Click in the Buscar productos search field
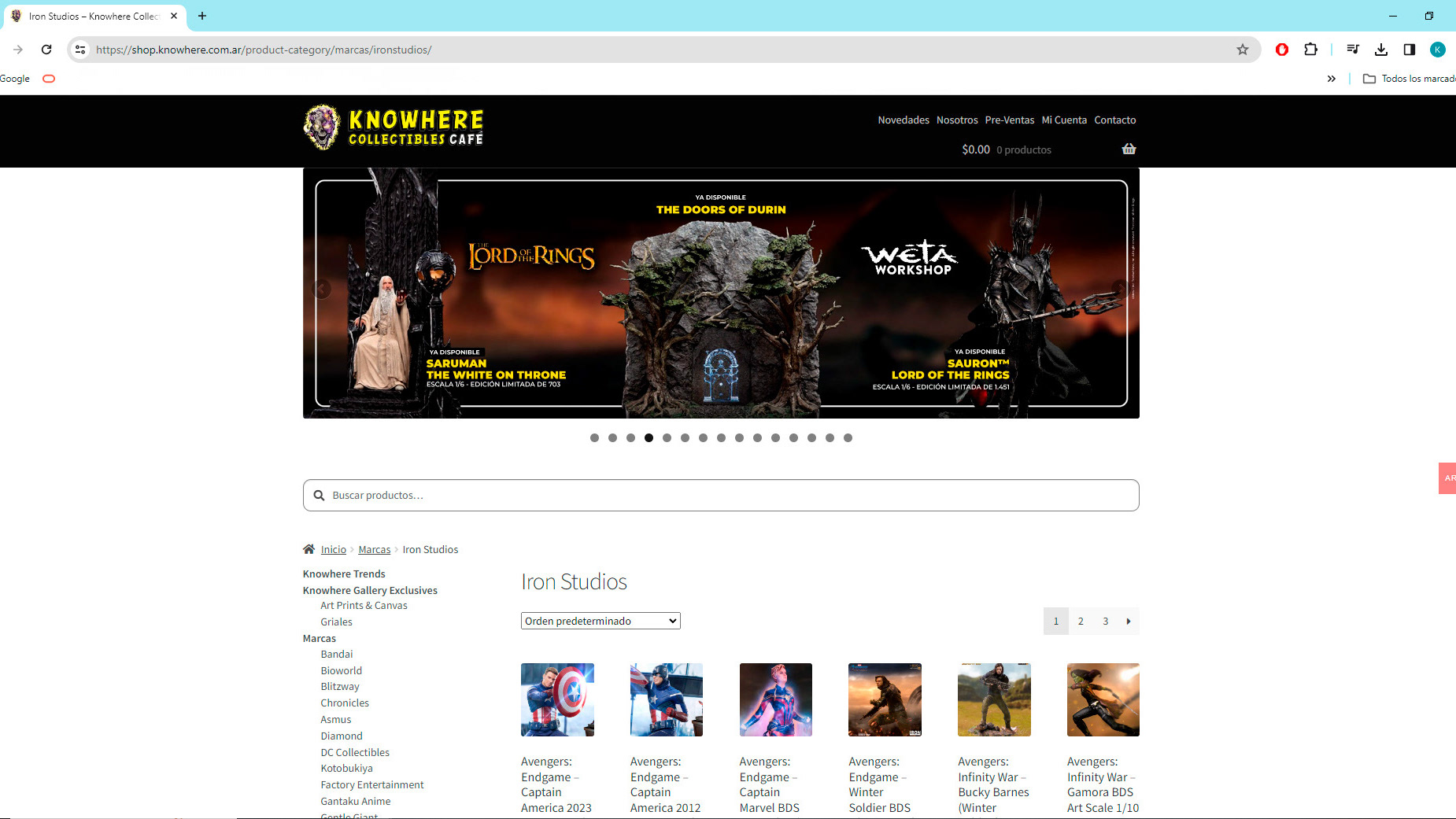 click(721, 495)
